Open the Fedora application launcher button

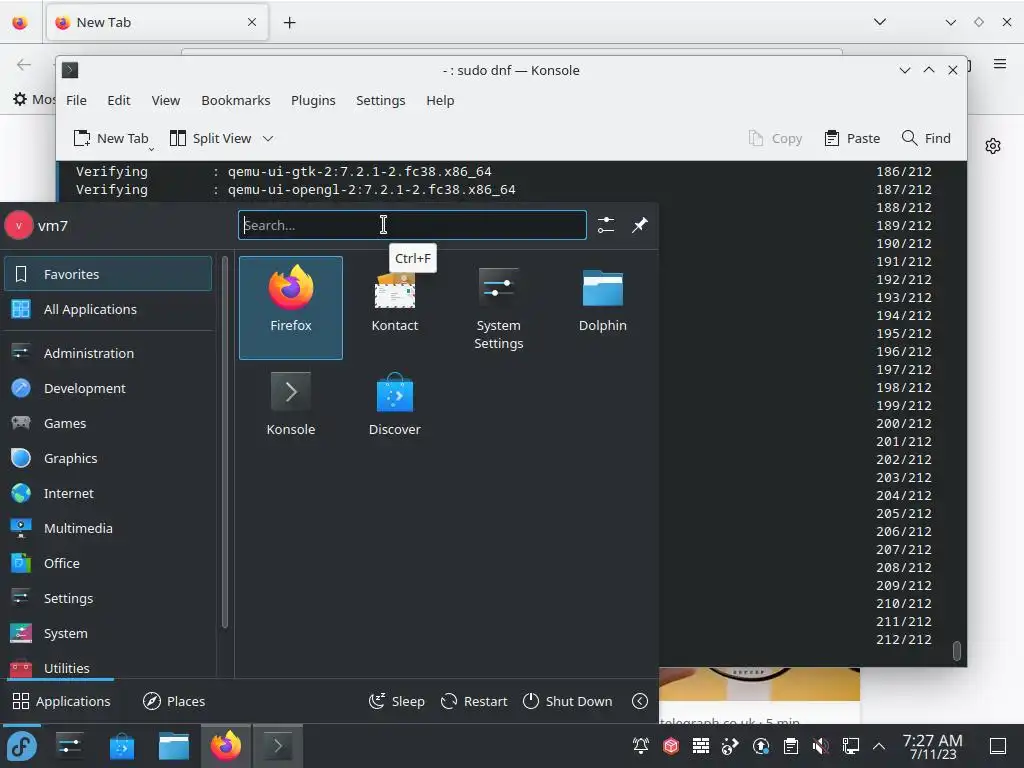(x=22, y=746)
